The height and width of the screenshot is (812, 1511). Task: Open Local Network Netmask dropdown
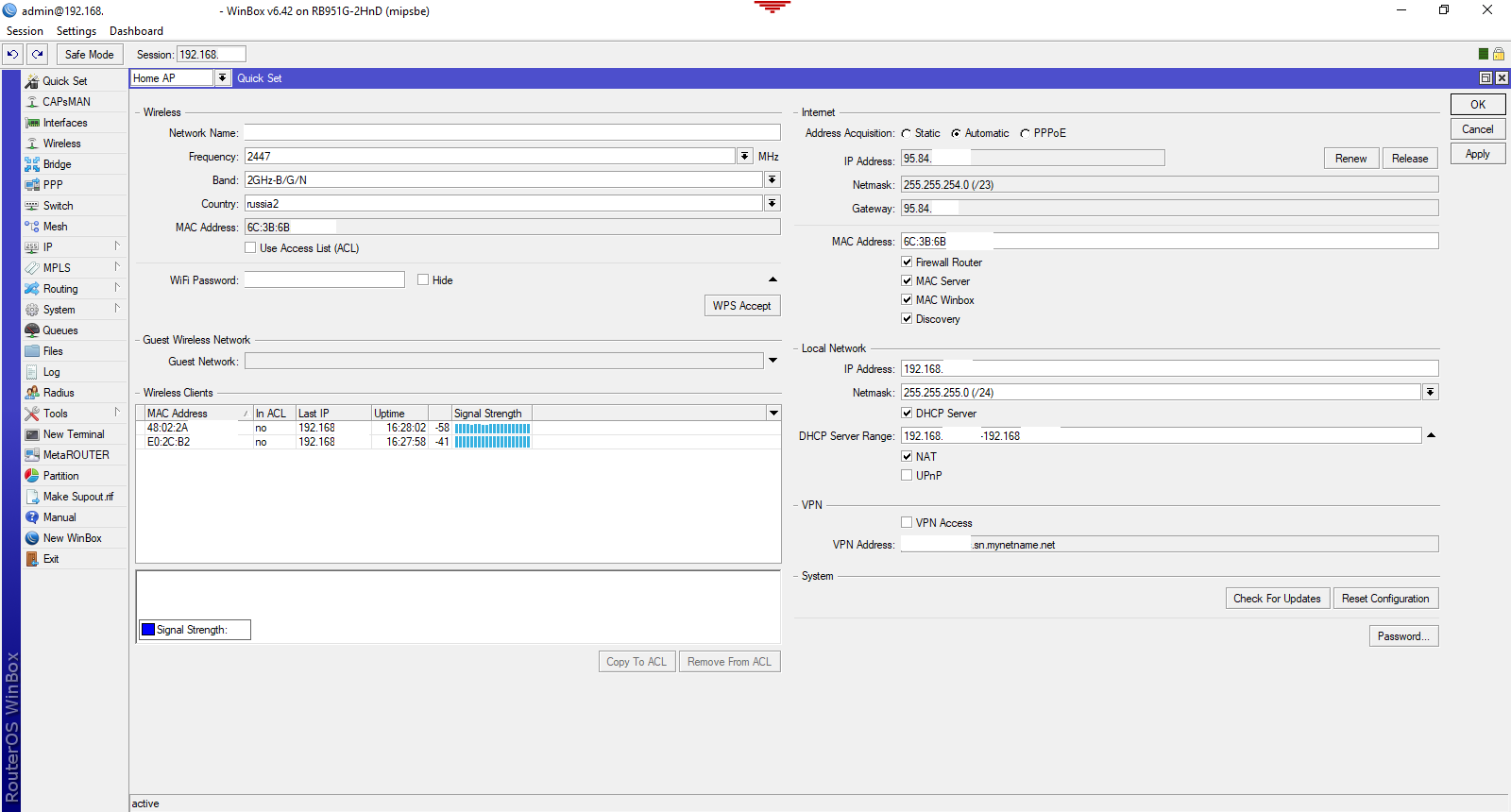coord(1431,392)
